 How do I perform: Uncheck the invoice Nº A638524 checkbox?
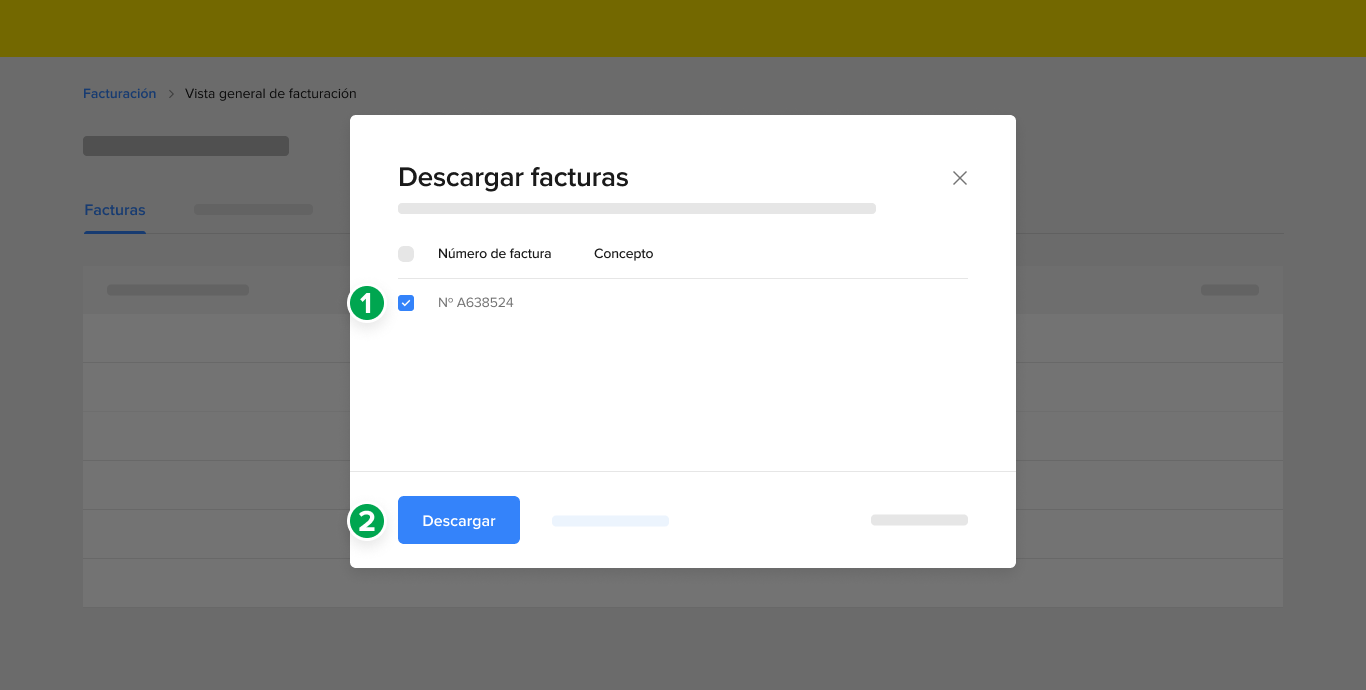[406, 303]
